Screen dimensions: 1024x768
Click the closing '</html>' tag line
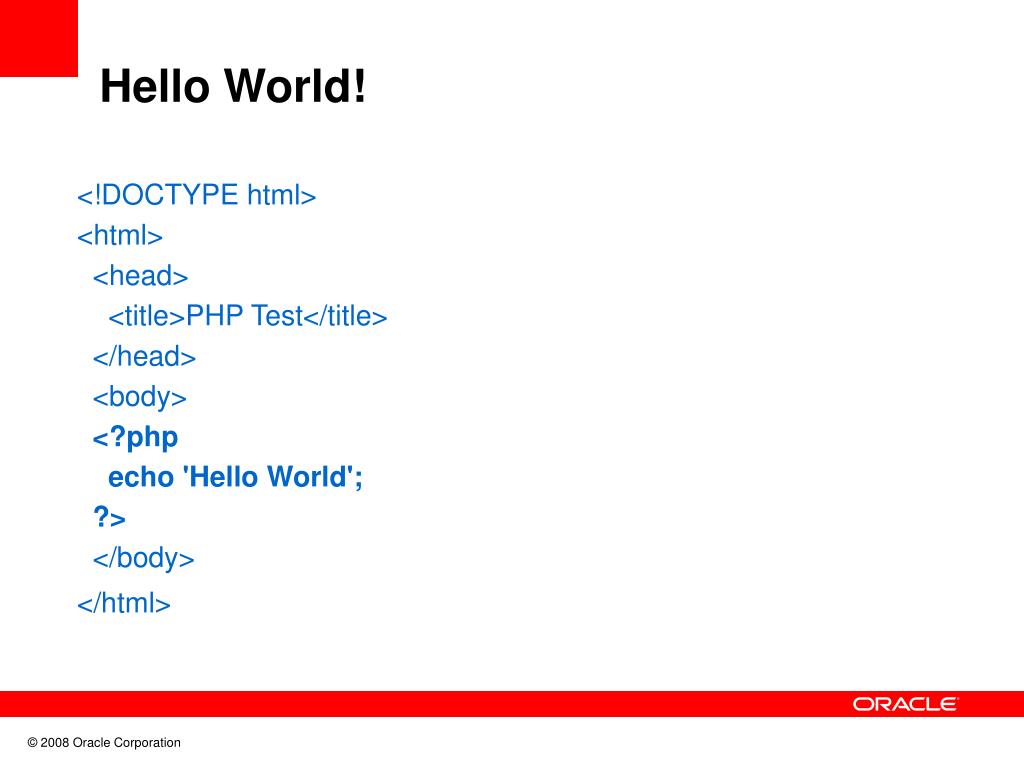[124, 603]
